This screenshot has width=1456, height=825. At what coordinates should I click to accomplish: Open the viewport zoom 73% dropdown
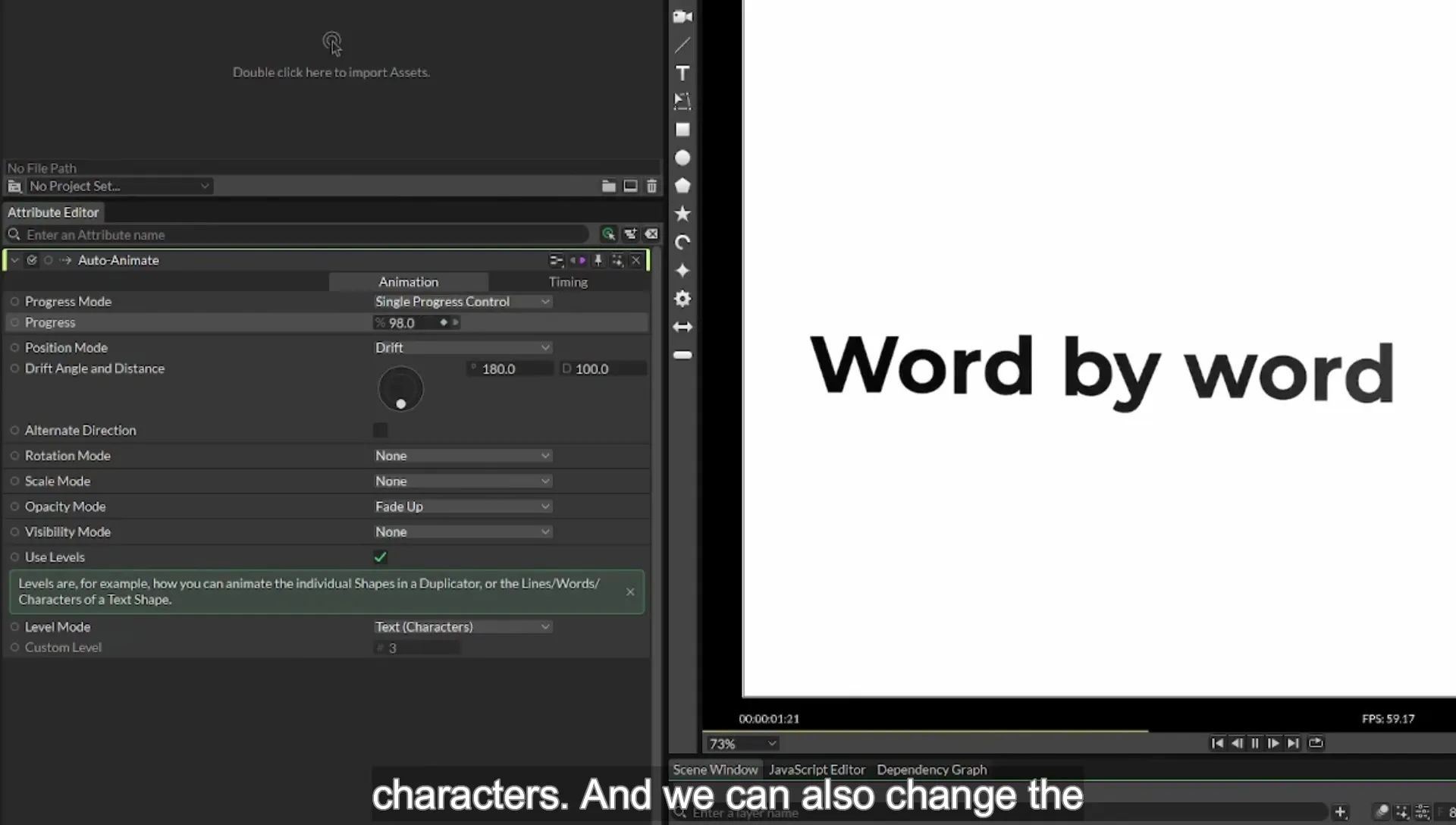tap(742, 744)
